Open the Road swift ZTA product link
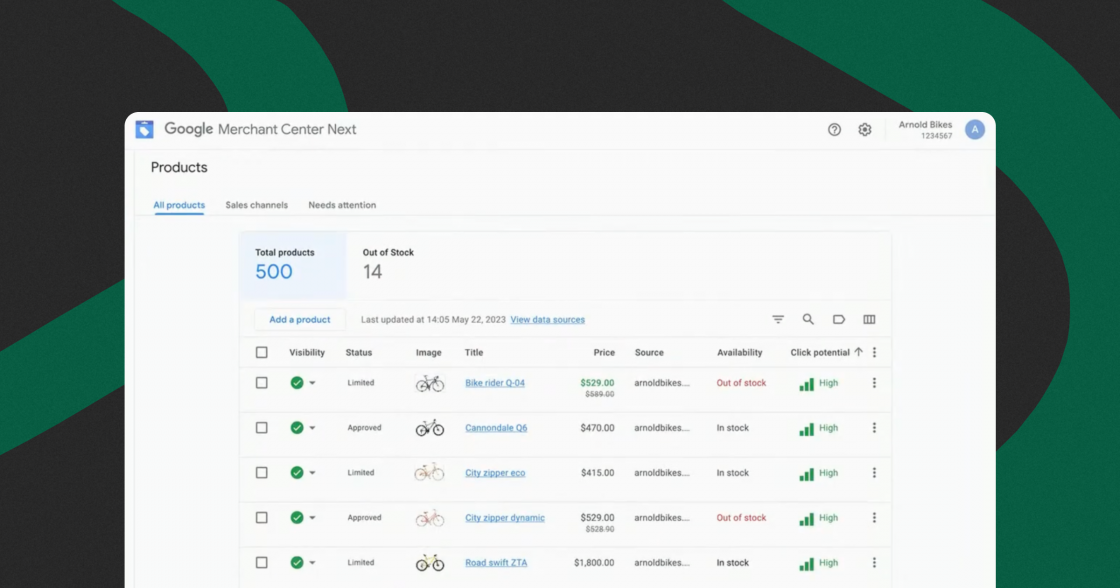The image size is (1120, 588). [496, 563]
